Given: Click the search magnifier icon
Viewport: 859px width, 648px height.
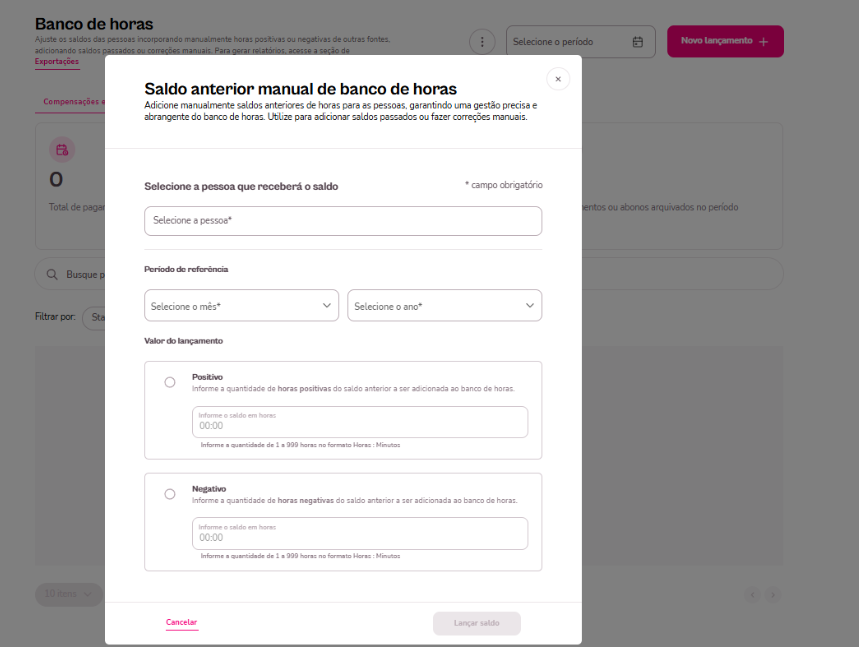Looking at the screenshot, I should [51, 274].
